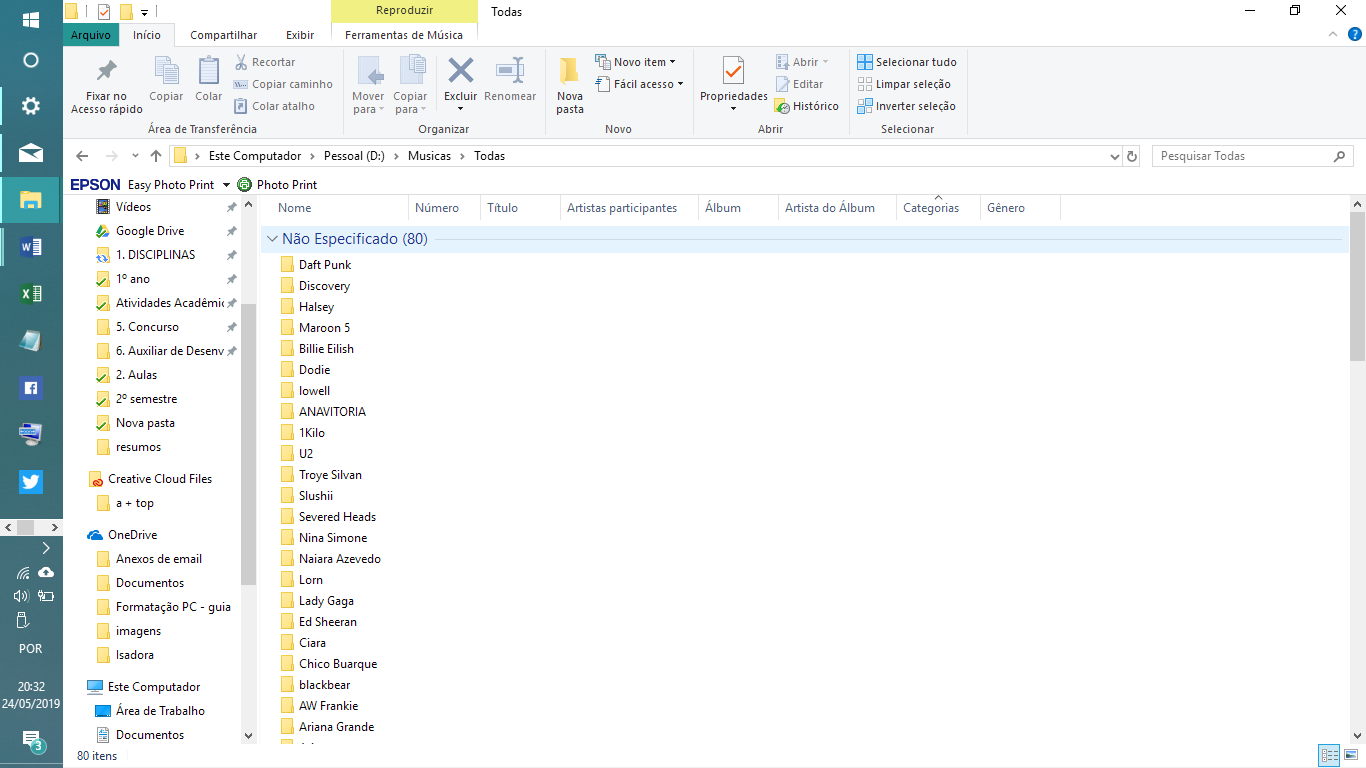Click Selecionar tudo
The height and width of the screenshot is (768, 1366).
point(907,62)
